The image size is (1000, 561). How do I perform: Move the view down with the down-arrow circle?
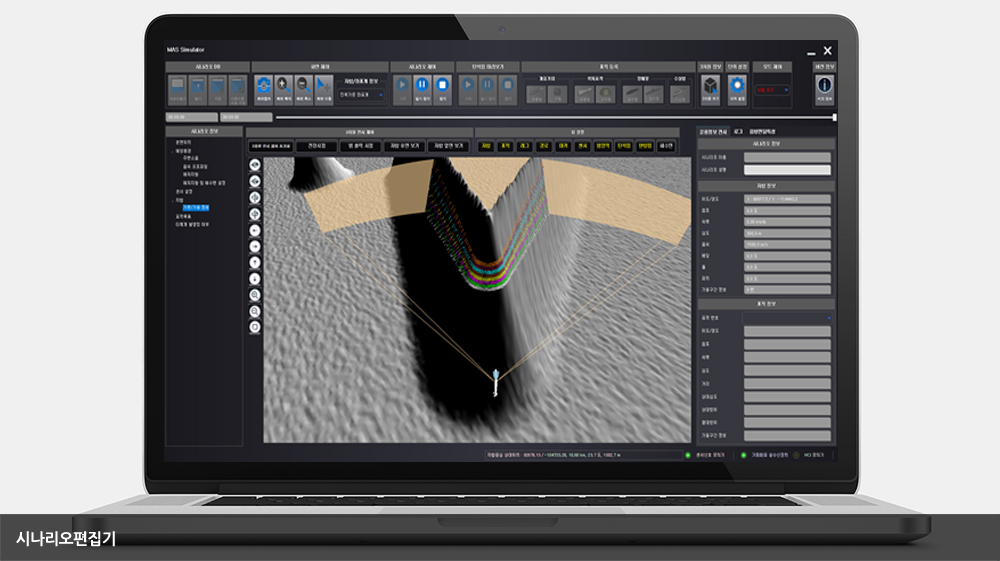(255, 279)
